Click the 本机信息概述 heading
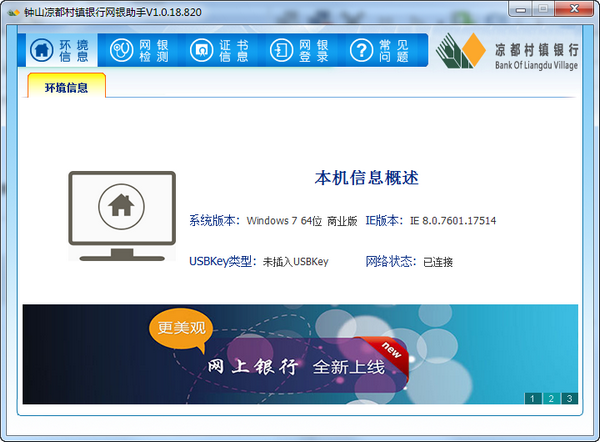This screenshot has height=442, width=600. (366, 179)
